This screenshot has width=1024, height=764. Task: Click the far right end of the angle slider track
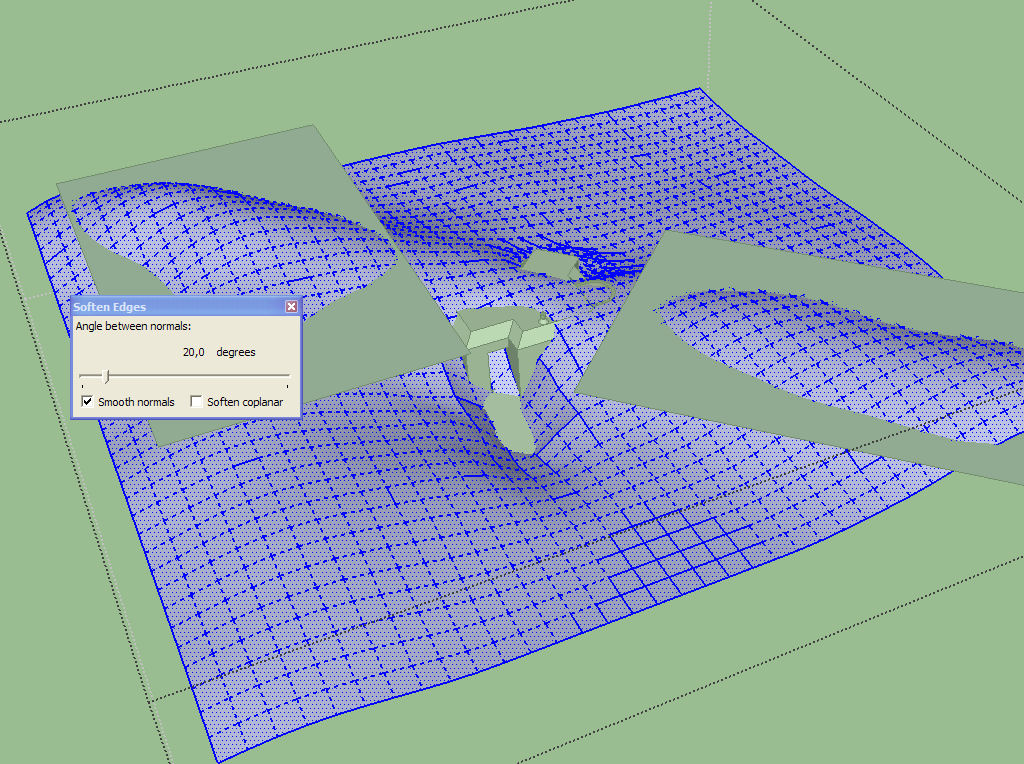[288, 377]
